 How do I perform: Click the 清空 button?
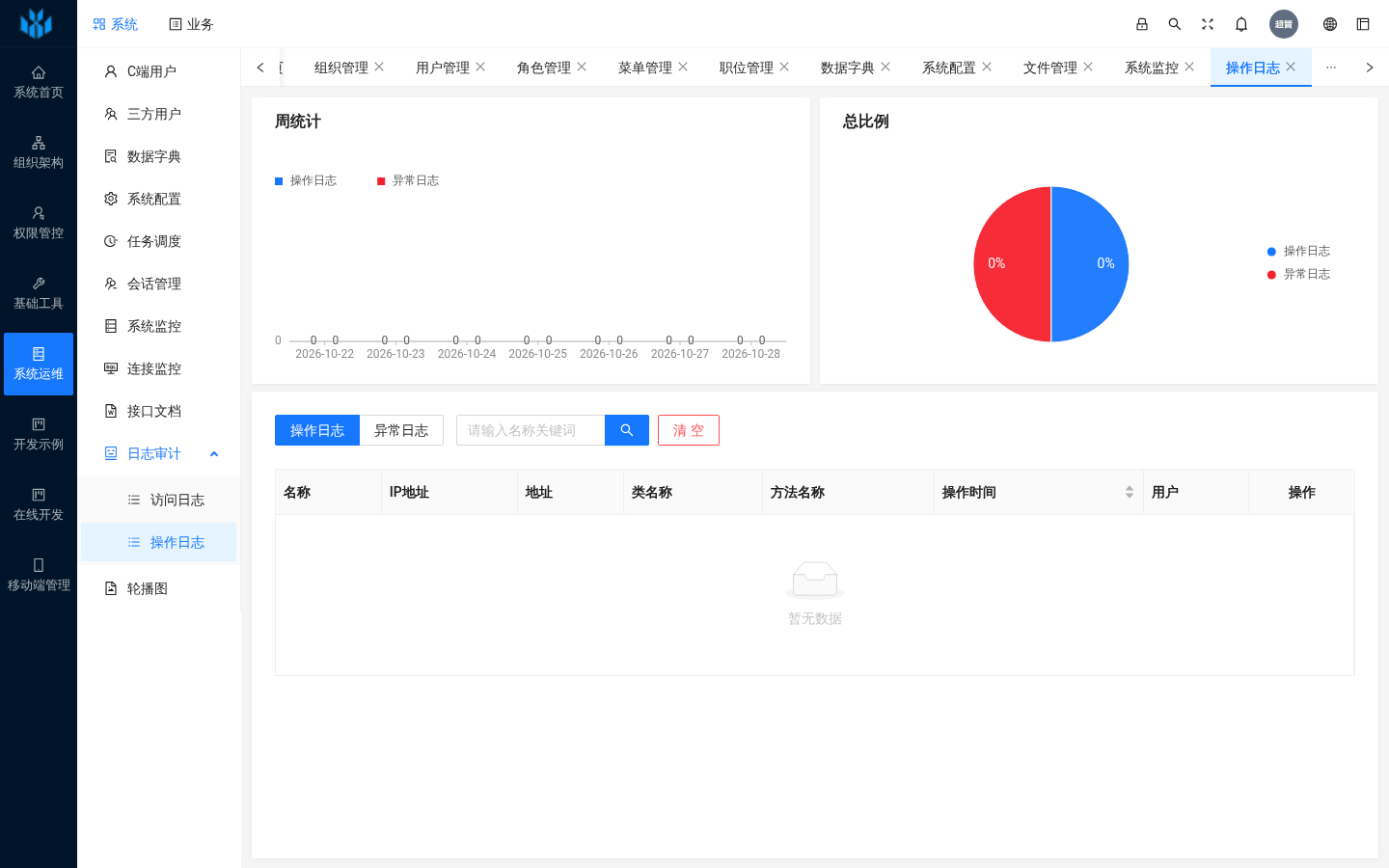(689, 430)
